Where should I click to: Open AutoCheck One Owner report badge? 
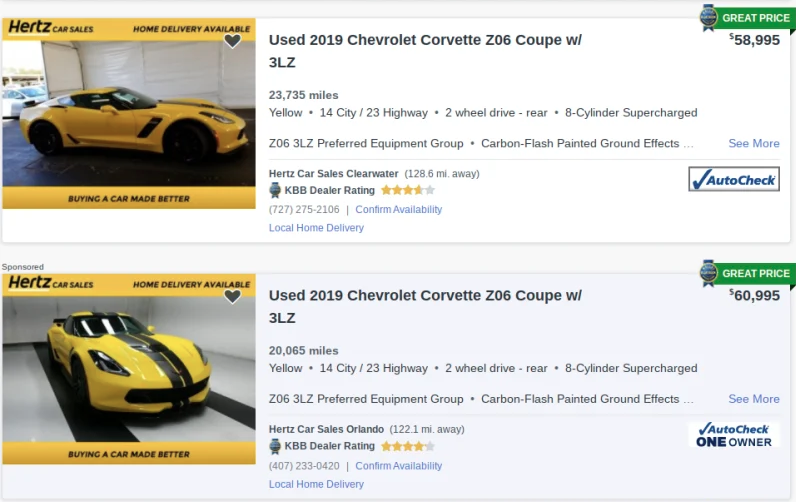(x=734, y=435)
